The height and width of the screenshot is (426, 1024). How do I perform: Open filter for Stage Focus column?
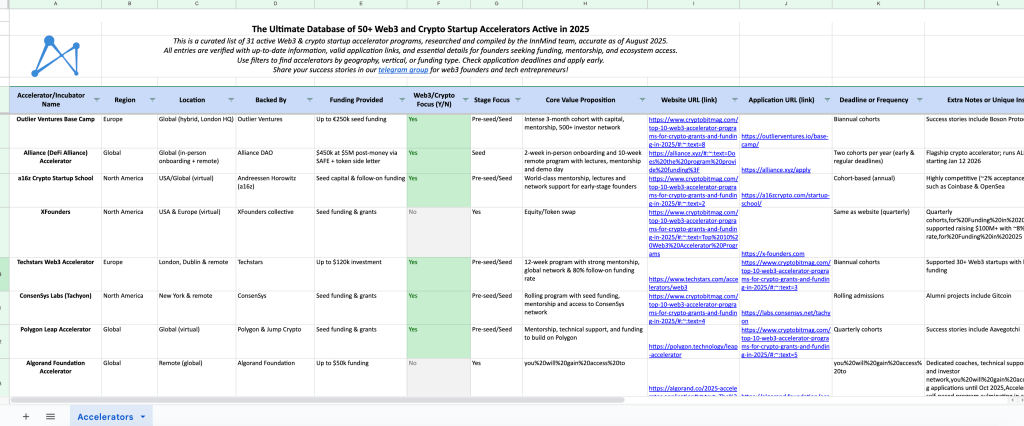pos(518,100)
